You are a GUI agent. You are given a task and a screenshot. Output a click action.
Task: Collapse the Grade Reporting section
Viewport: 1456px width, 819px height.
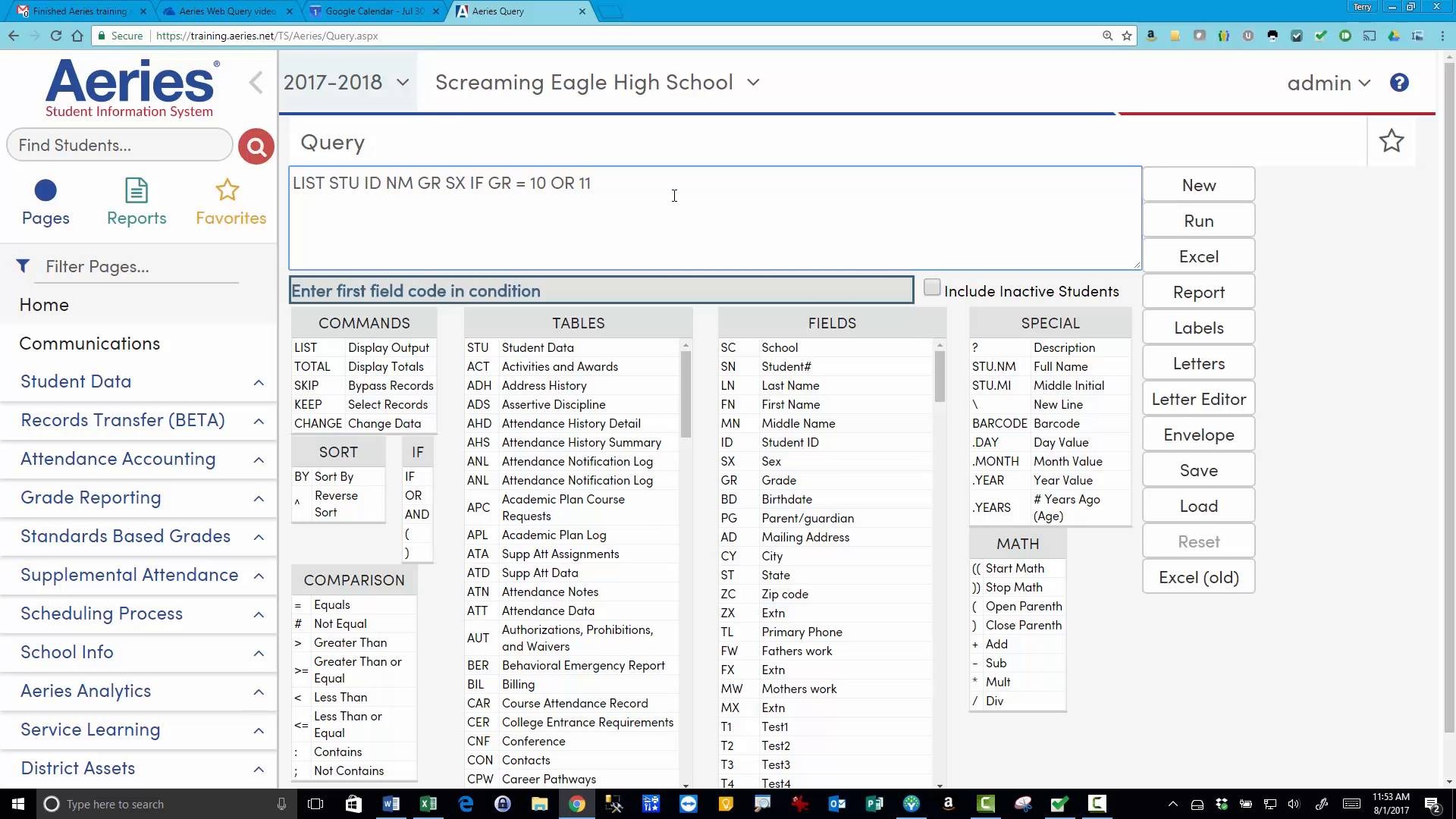[x=259, y=499]
